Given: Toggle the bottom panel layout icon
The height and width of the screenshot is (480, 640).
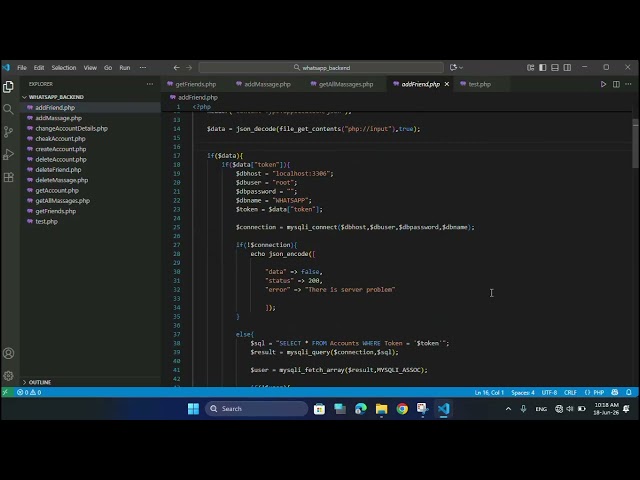Looking at the screenshot, I should [x=555, y=68].
